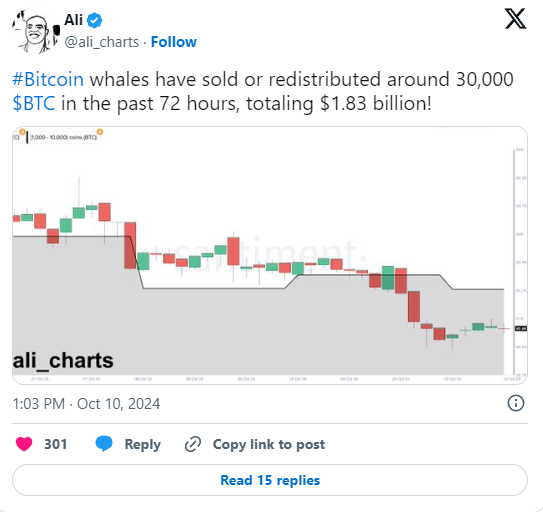This screenshot has width=543, height=512.
Task: Follow the ali_charts account
Action: [173, 42]
